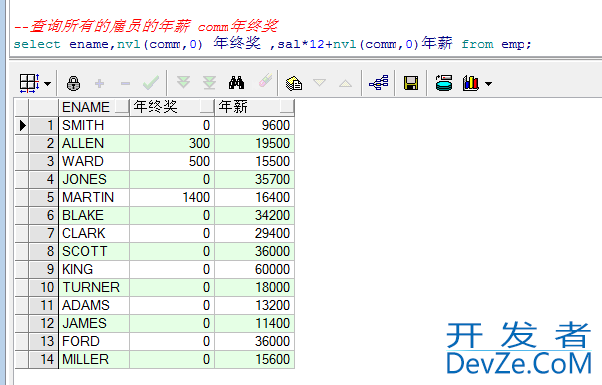The width and height of the screenshot is (602, 385).
Task: Select the FORD cell
Action: (94, 342)
